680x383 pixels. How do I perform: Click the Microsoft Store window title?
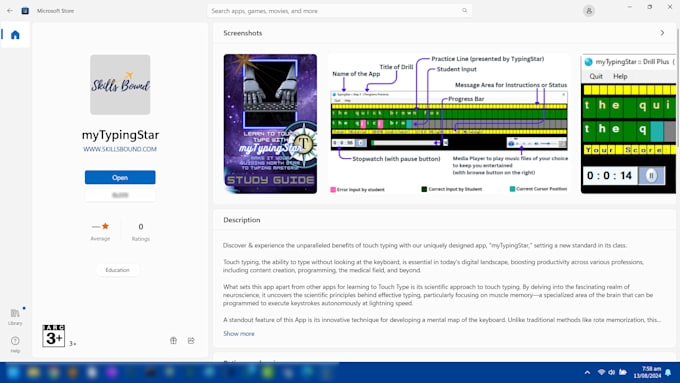click(x=56, y=11)
